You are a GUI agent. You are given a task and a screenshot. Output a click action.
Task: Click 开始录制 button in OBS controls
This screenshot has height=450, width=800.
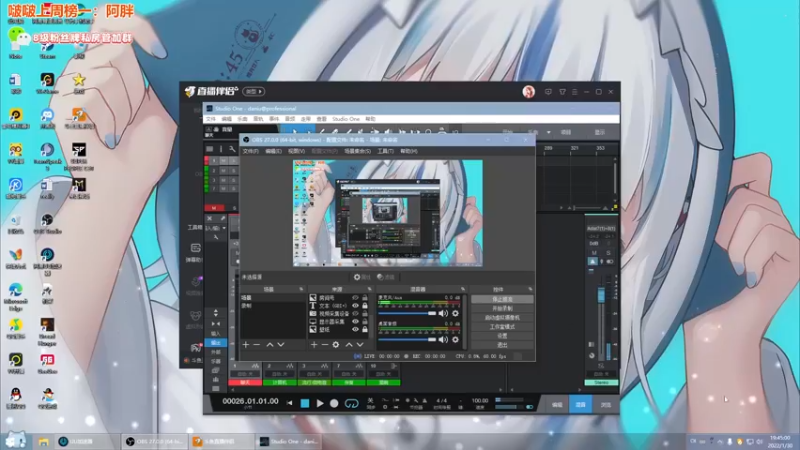click(502, 309)
